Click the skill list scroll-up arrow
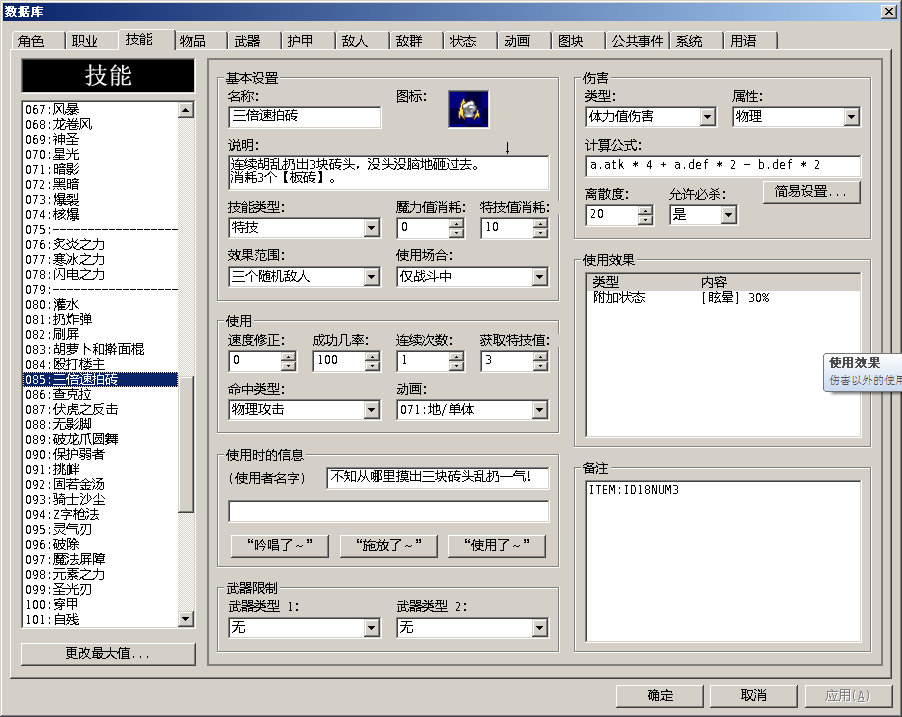The image size is (902, 717). pos(185,110)
